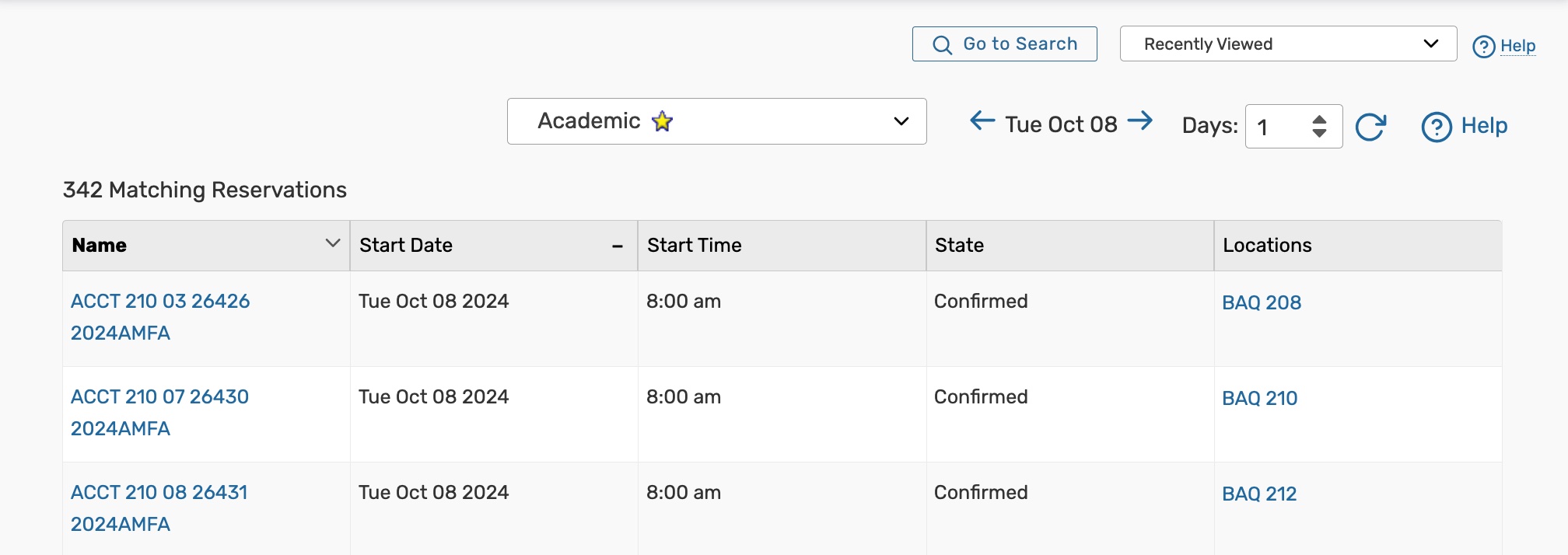Screen dimensions: 1568x555
Task: Advance to the next day arrow
Action: tap(1140, 120)
